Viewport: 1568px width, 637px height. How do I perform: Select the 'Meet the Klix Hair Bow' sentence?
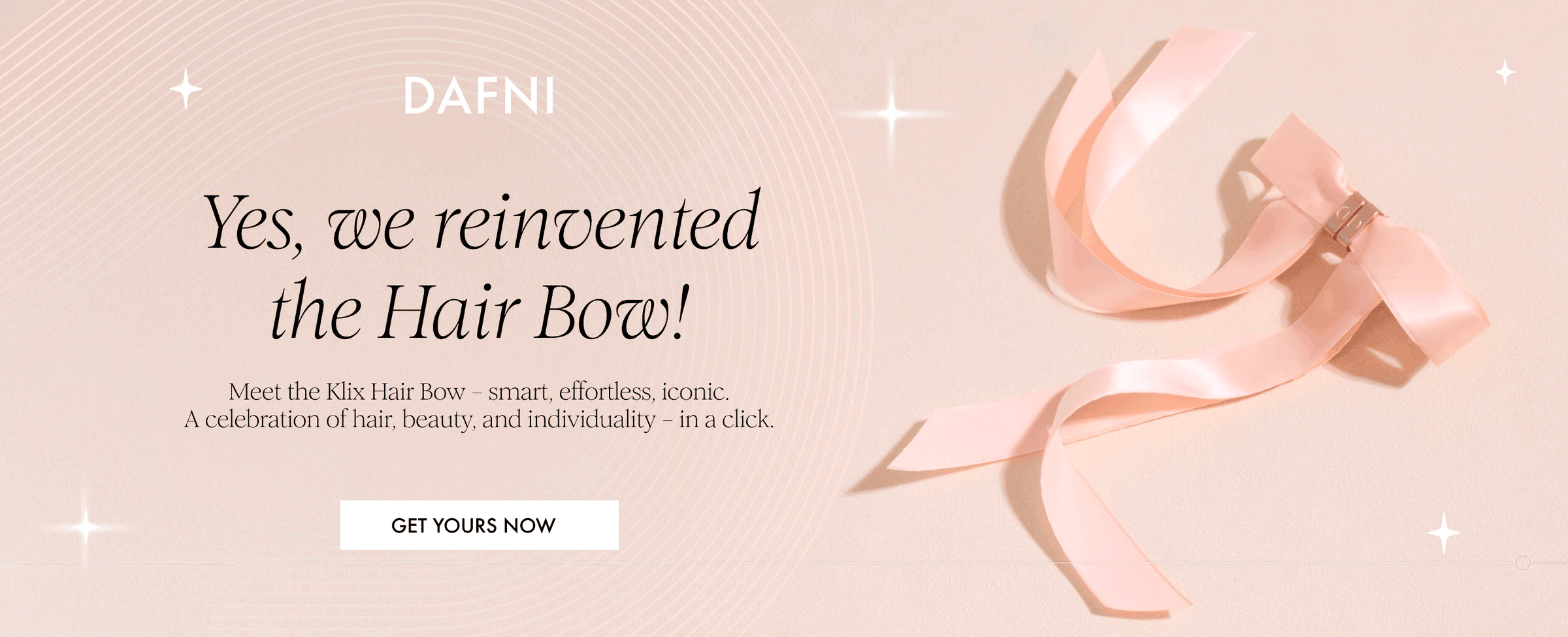(x=479, y=391)
